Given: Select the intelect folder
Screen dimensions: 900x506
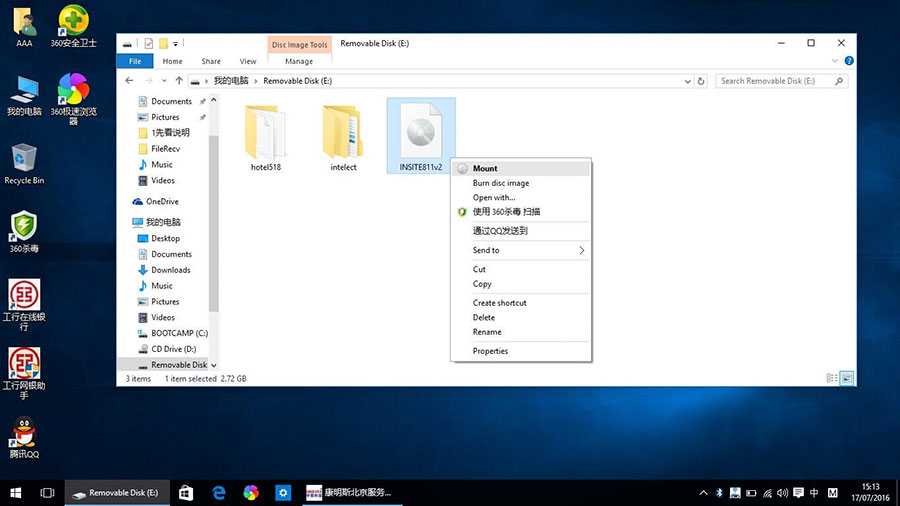Looking at the screenshot, I should pos(343,138).
